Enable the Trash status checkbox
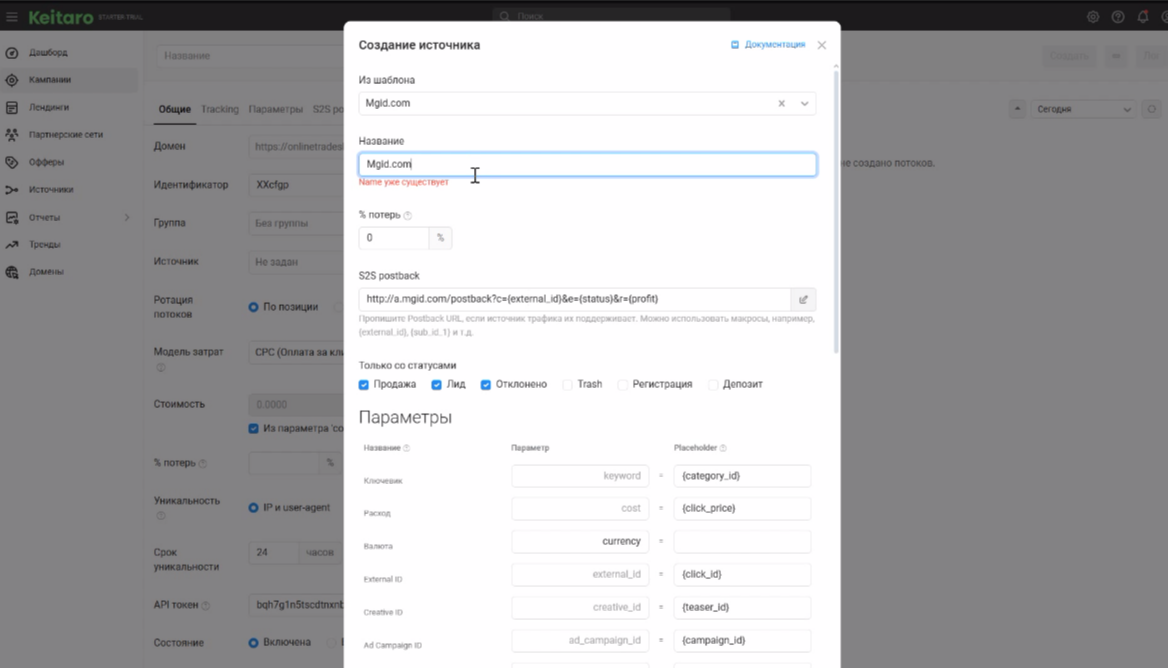1168x668 pixels. 568,384
